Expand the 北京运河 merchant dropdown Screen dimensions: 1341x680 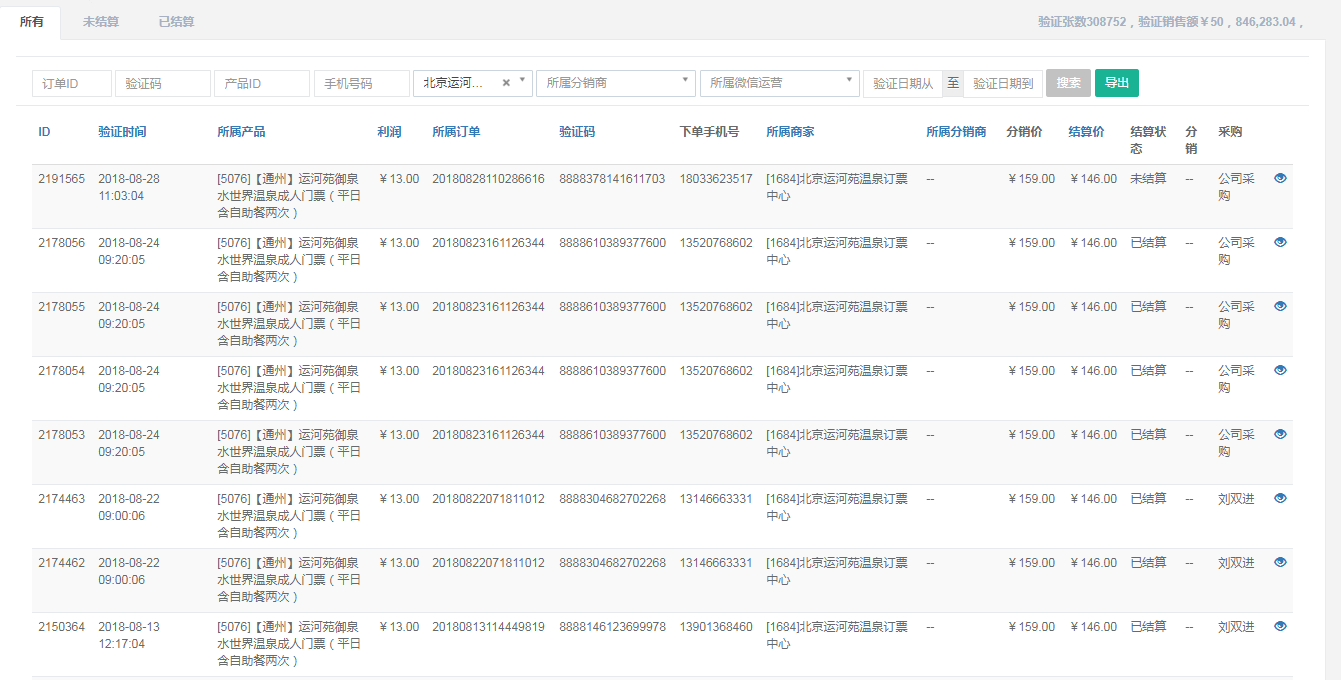[x=524, y=83]
